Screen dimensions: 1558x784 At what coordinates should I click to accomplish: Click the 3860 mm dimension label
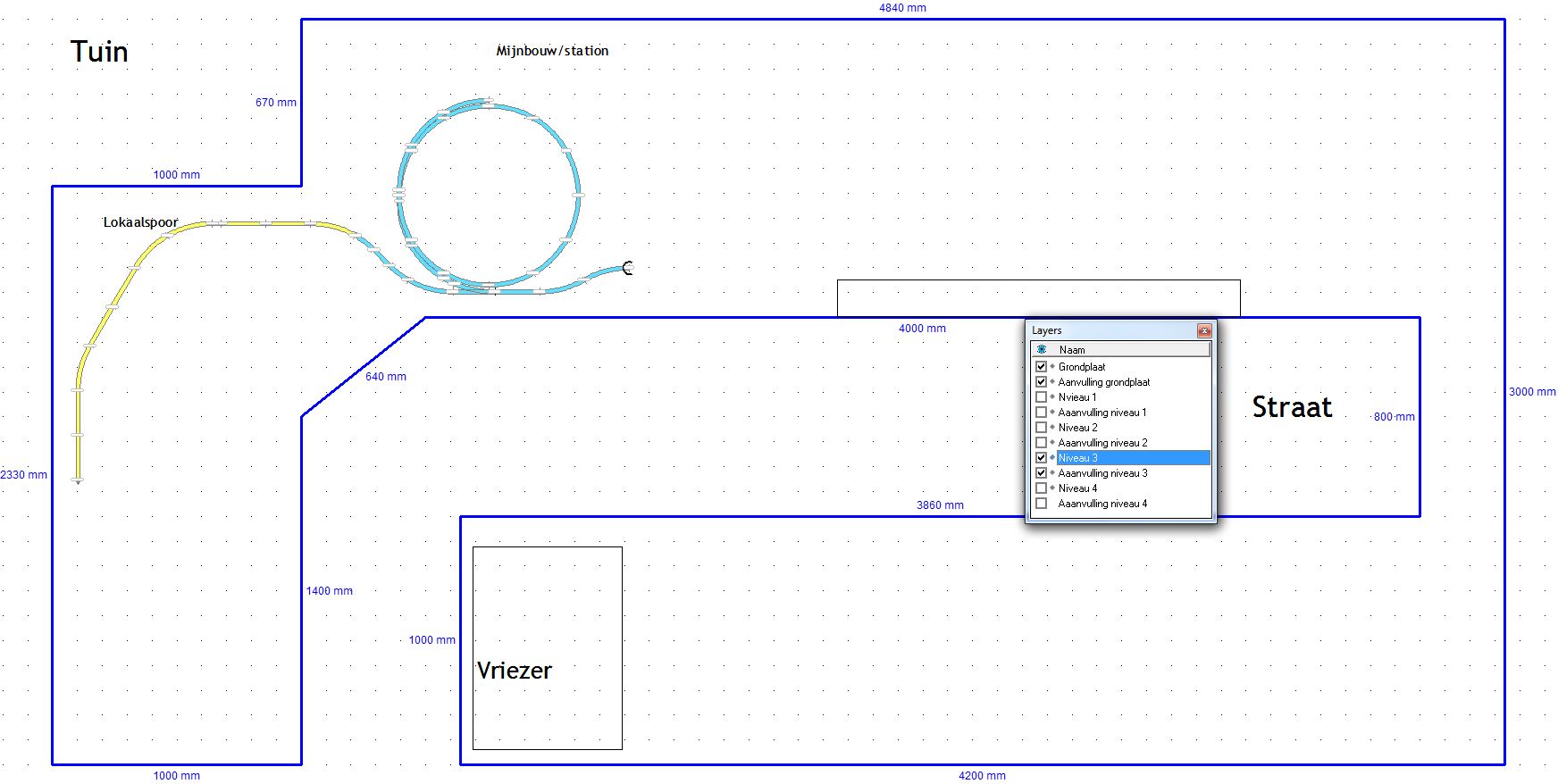click(x=940, y=505)
